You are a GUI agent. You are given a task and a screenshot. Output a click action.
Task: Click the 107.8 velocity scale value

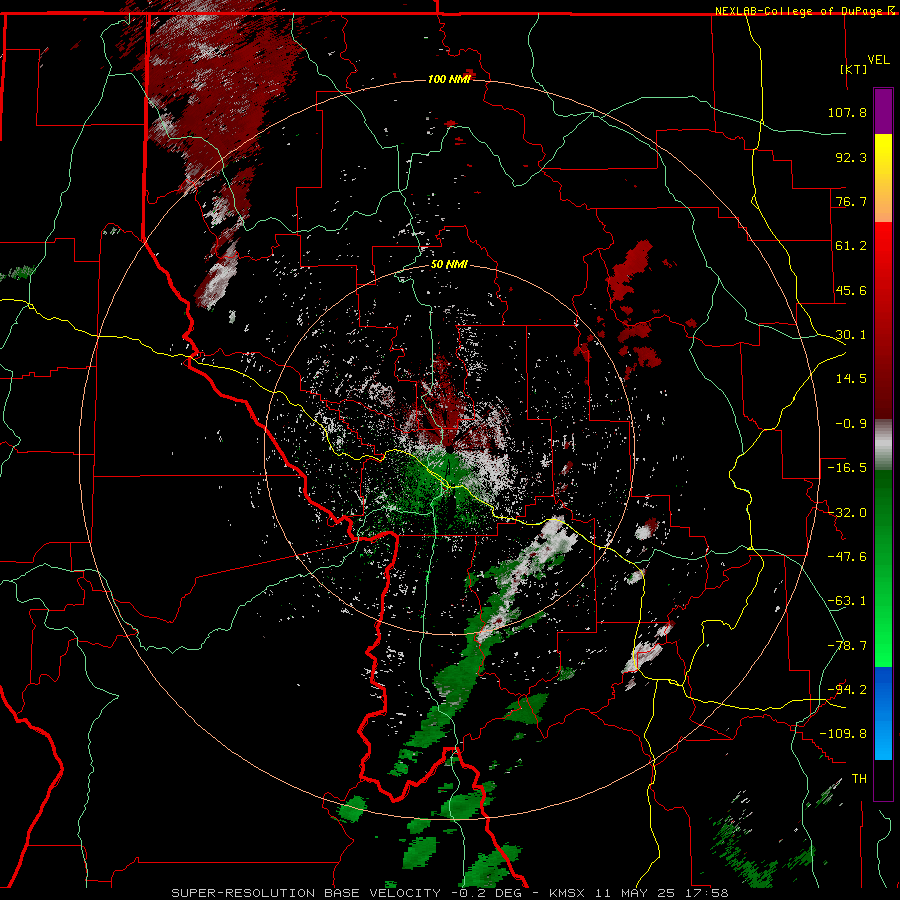(847, 112)
